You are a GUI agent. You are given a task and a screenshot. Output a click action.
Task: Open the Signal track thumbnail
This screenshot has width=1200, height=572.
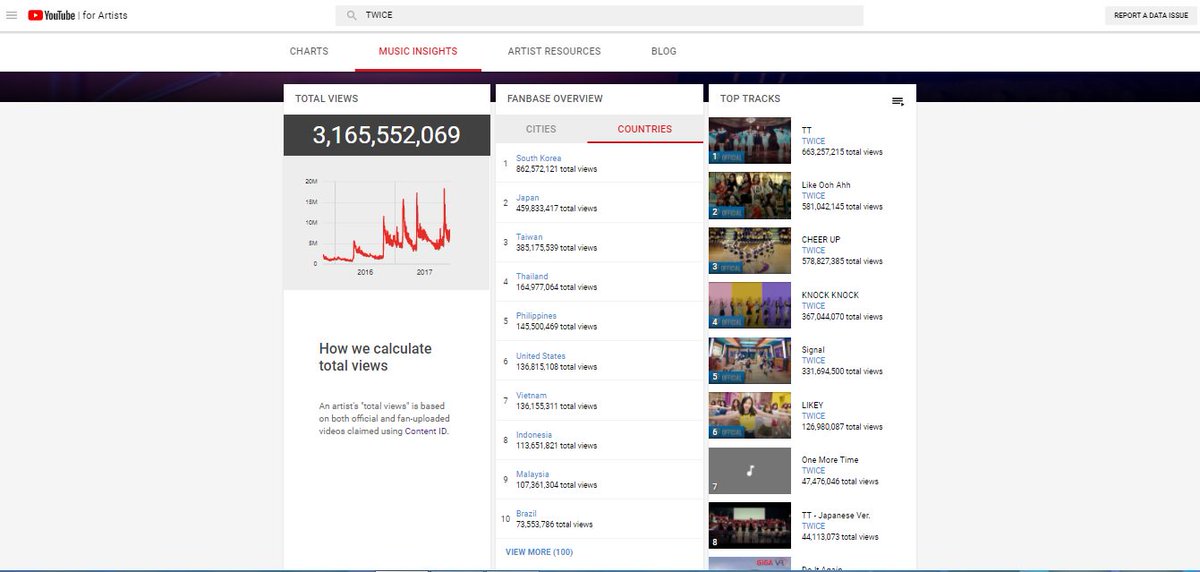click(x=750, y=360)
